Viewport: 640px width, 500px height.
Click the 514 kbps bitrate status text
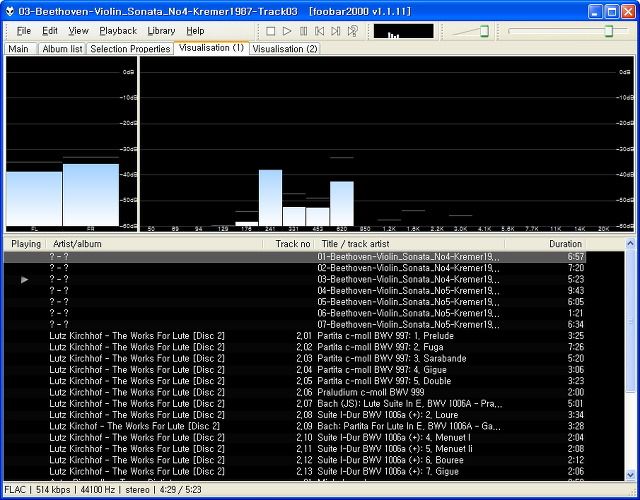coord(53,490)
